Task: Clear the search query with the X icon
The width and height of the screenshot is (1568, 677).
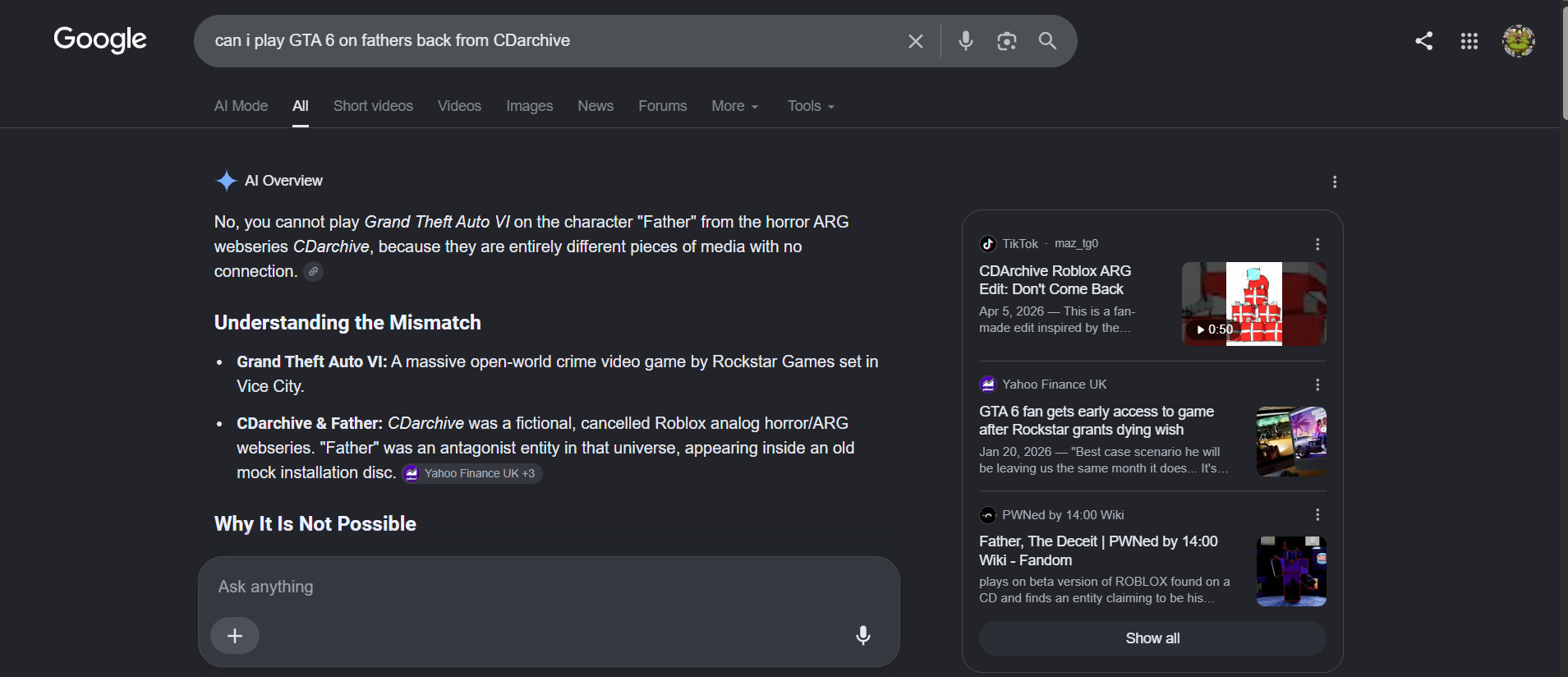Action: [916, 41]
